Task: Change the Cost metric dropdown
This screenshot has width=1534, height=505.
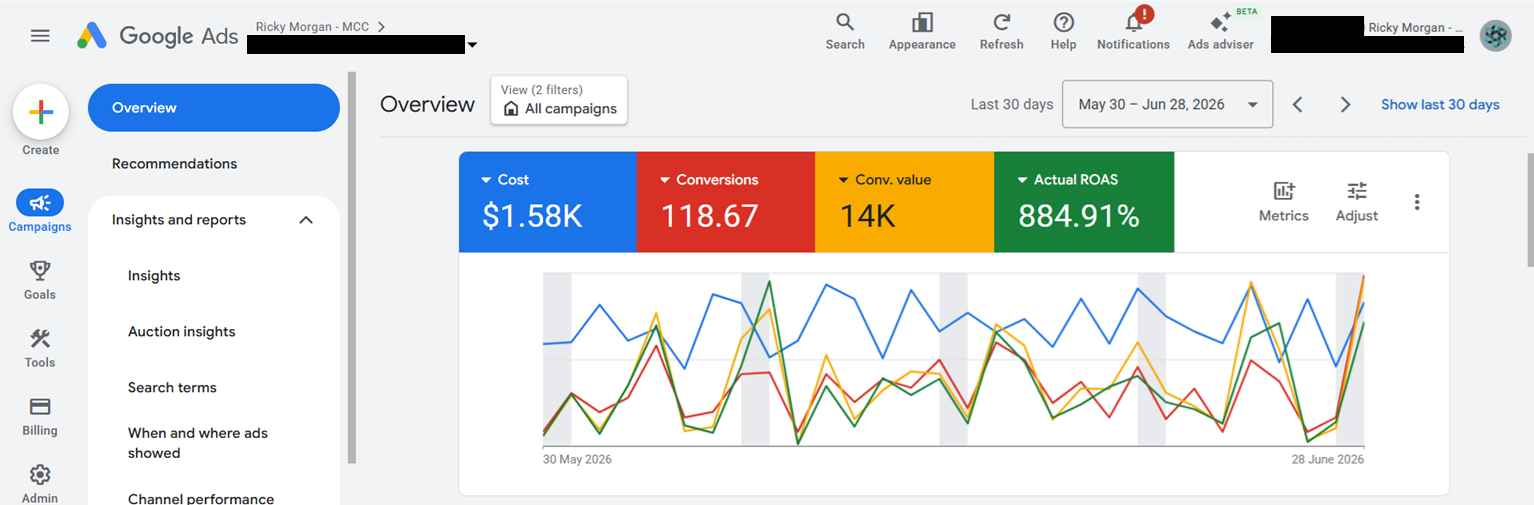Action: click(505, 180)
